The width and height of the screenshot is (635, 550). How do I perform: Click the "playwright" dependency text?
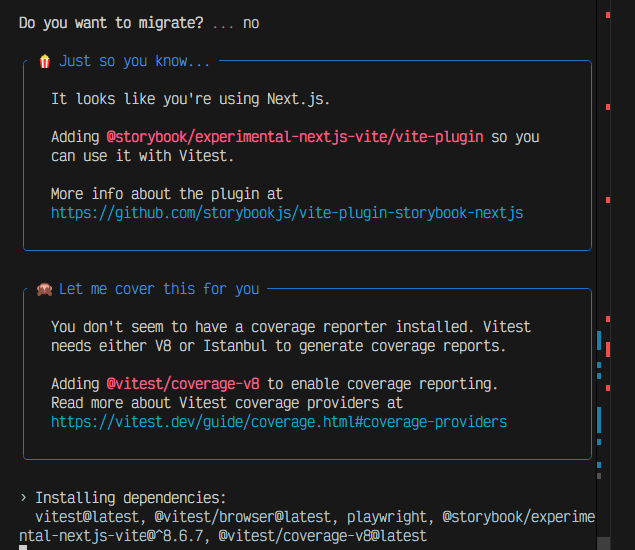coord(386,517)
